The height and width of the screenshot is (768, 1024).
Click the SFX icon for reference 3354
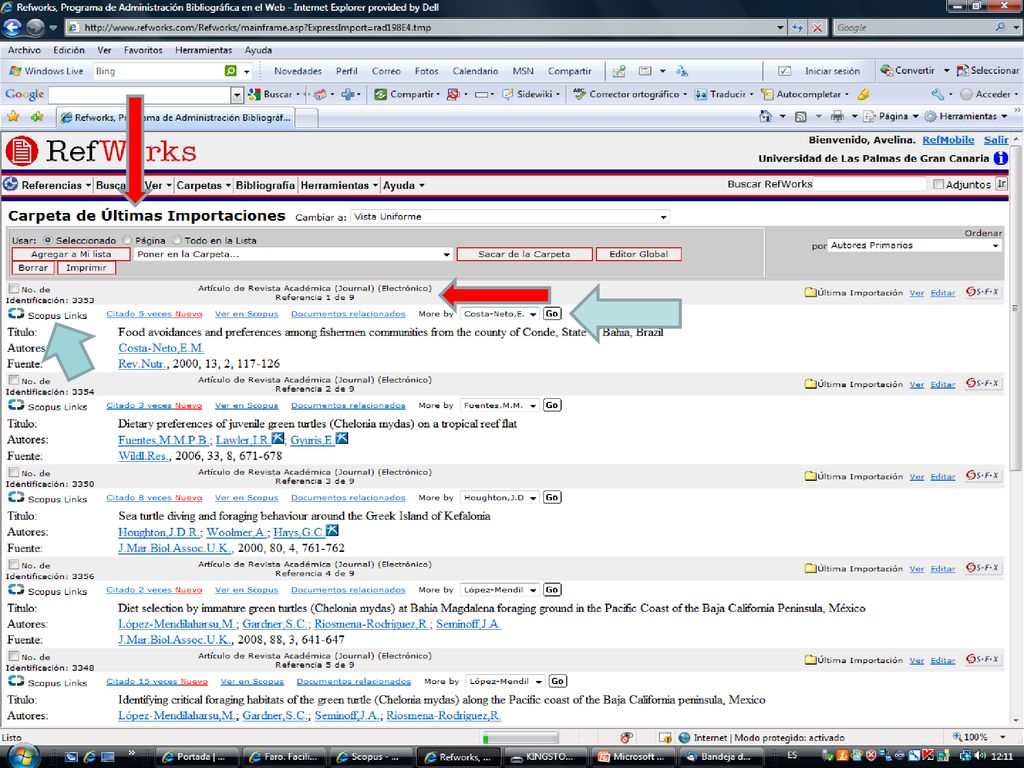(982, 383)
